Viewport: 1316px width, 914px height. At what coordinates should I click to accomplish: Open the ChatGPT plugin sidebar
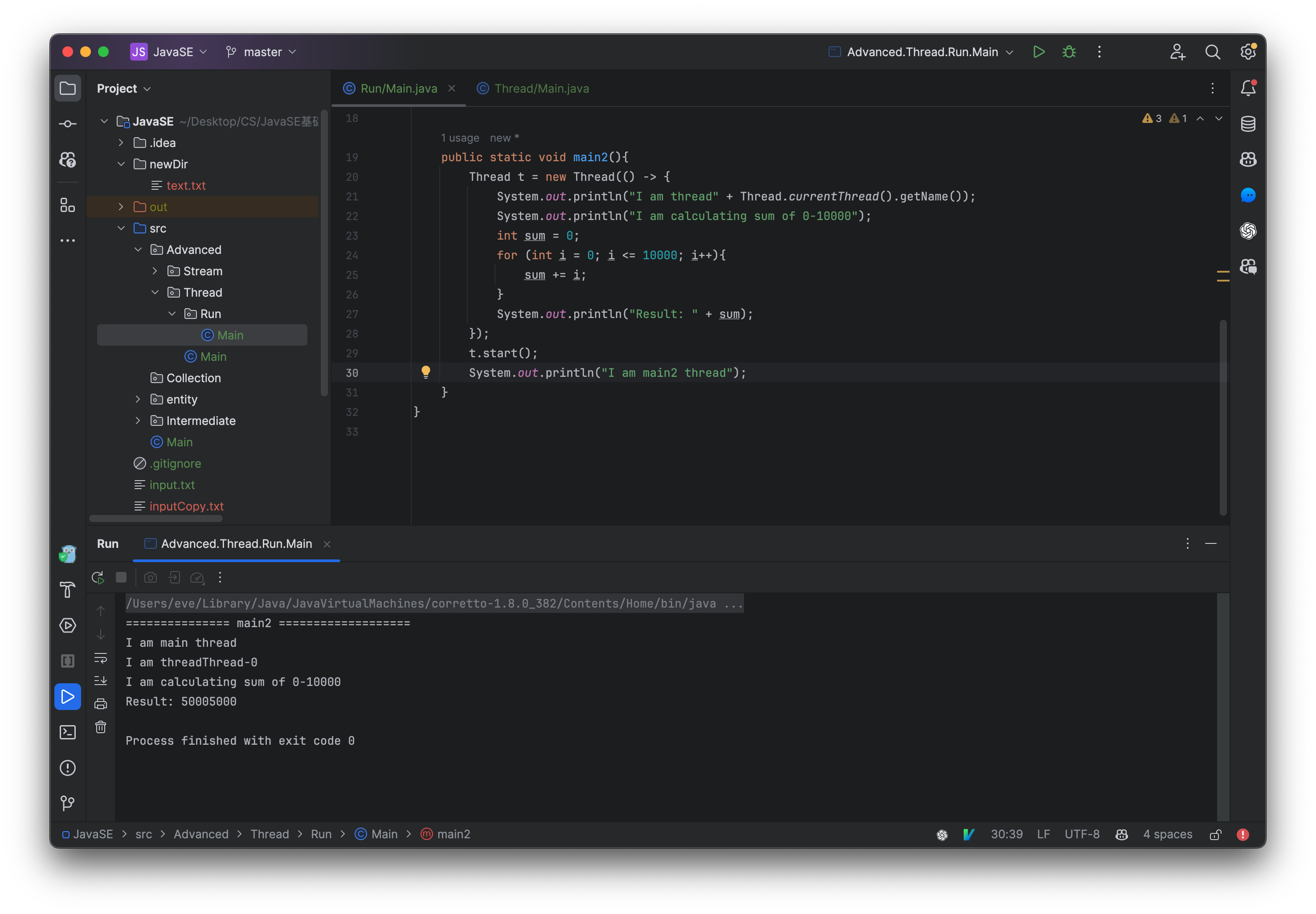(x=1248, y=231)
